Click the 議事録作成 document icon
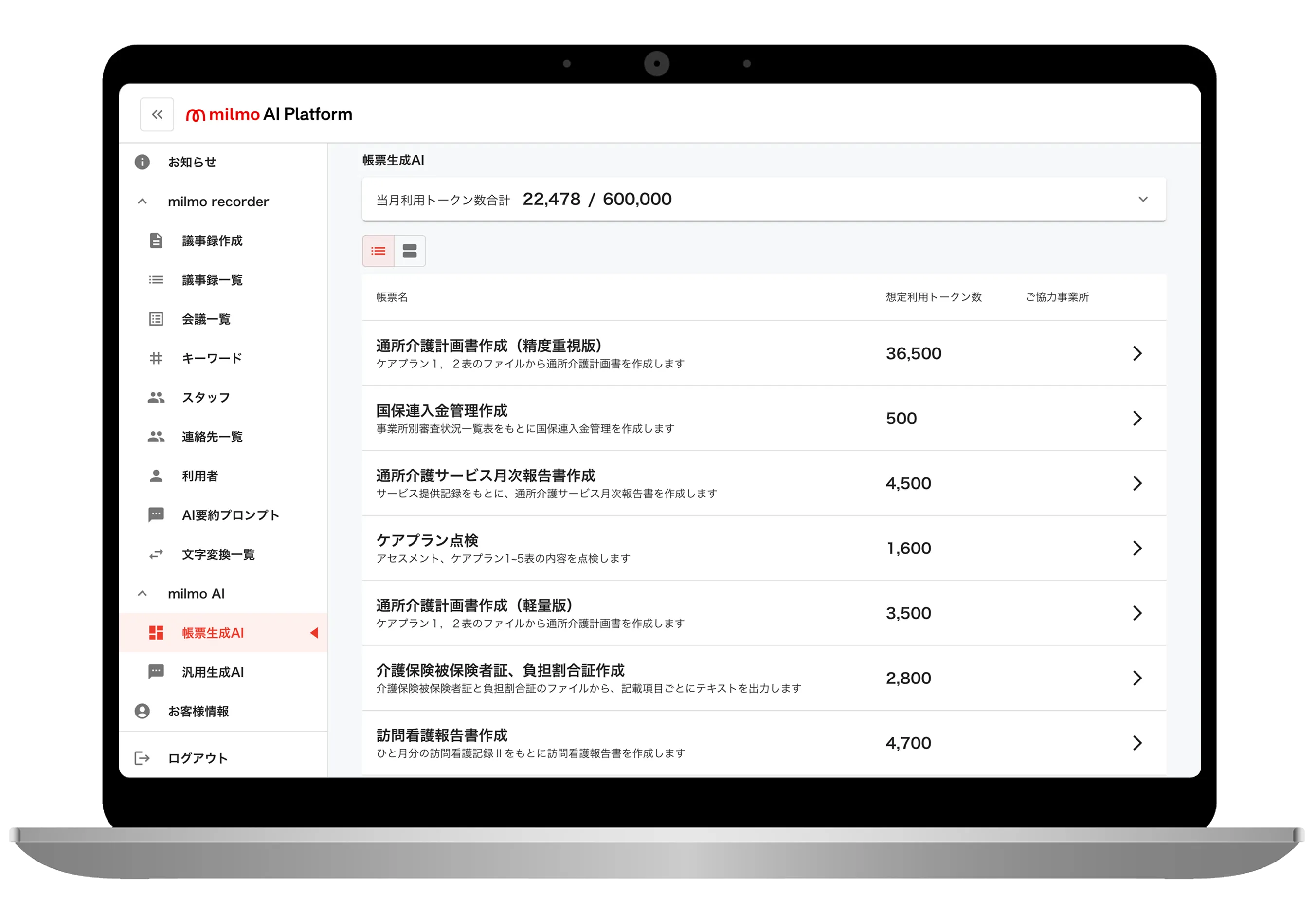Screen dimensions: 1316x917 pyautogui.click(x=156, y=240)
